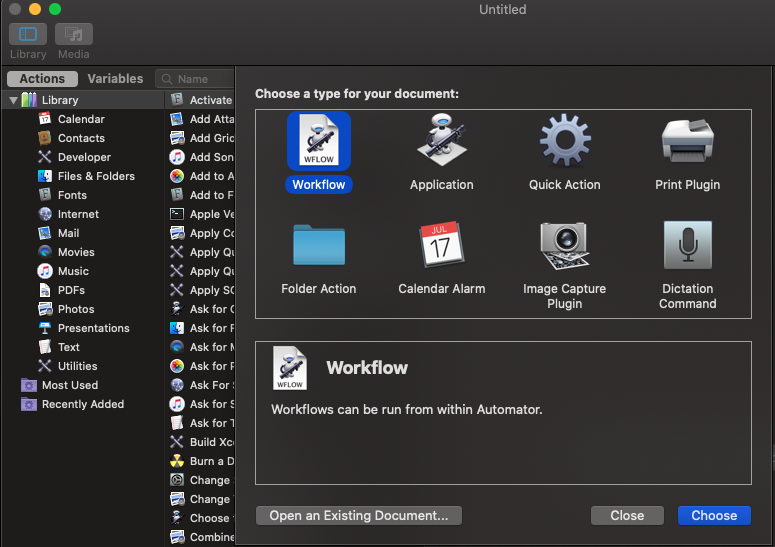775x547 pixels.
Task: Switch to the Actions tab
Action: (43, 79)
